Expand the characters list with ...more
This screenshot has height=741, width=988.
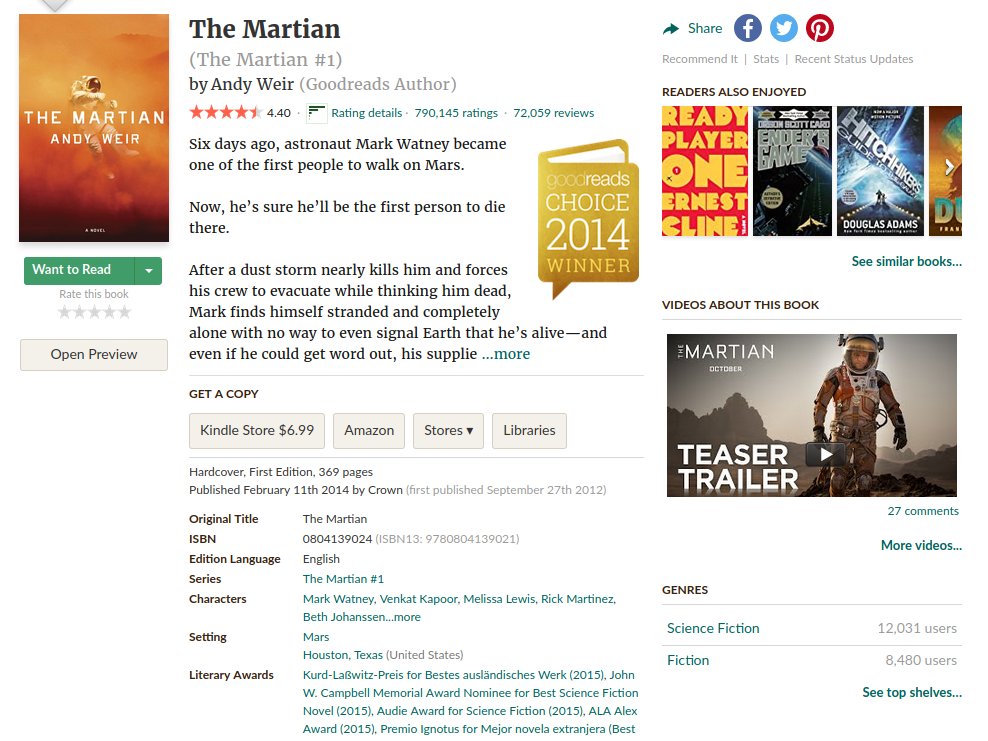coord(402,617)
